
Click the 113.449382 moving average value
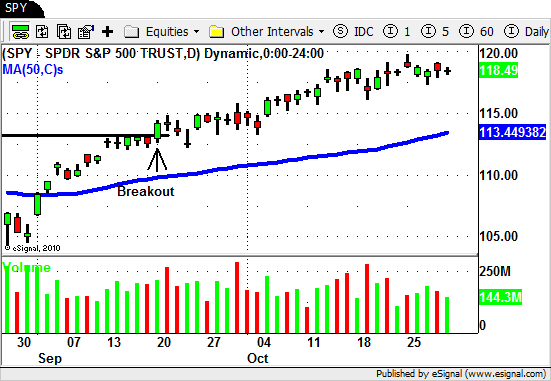pos(513,132)
